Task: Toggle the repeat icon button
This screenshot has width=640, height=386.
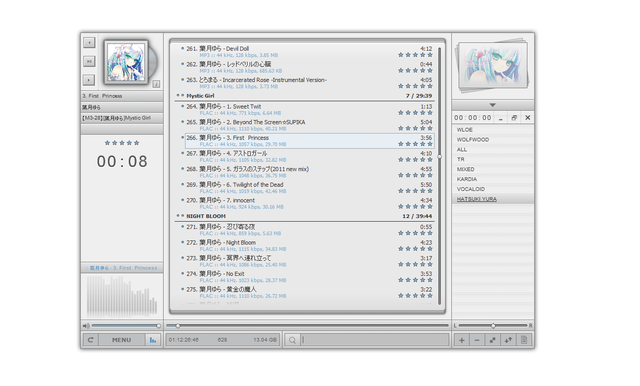Action: click(91, 339)
